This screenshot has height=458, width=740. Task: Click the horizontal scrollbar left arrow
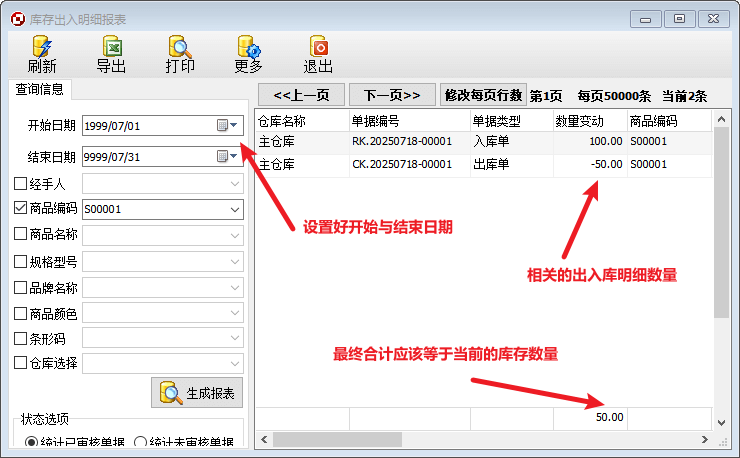tap(264, 440)
